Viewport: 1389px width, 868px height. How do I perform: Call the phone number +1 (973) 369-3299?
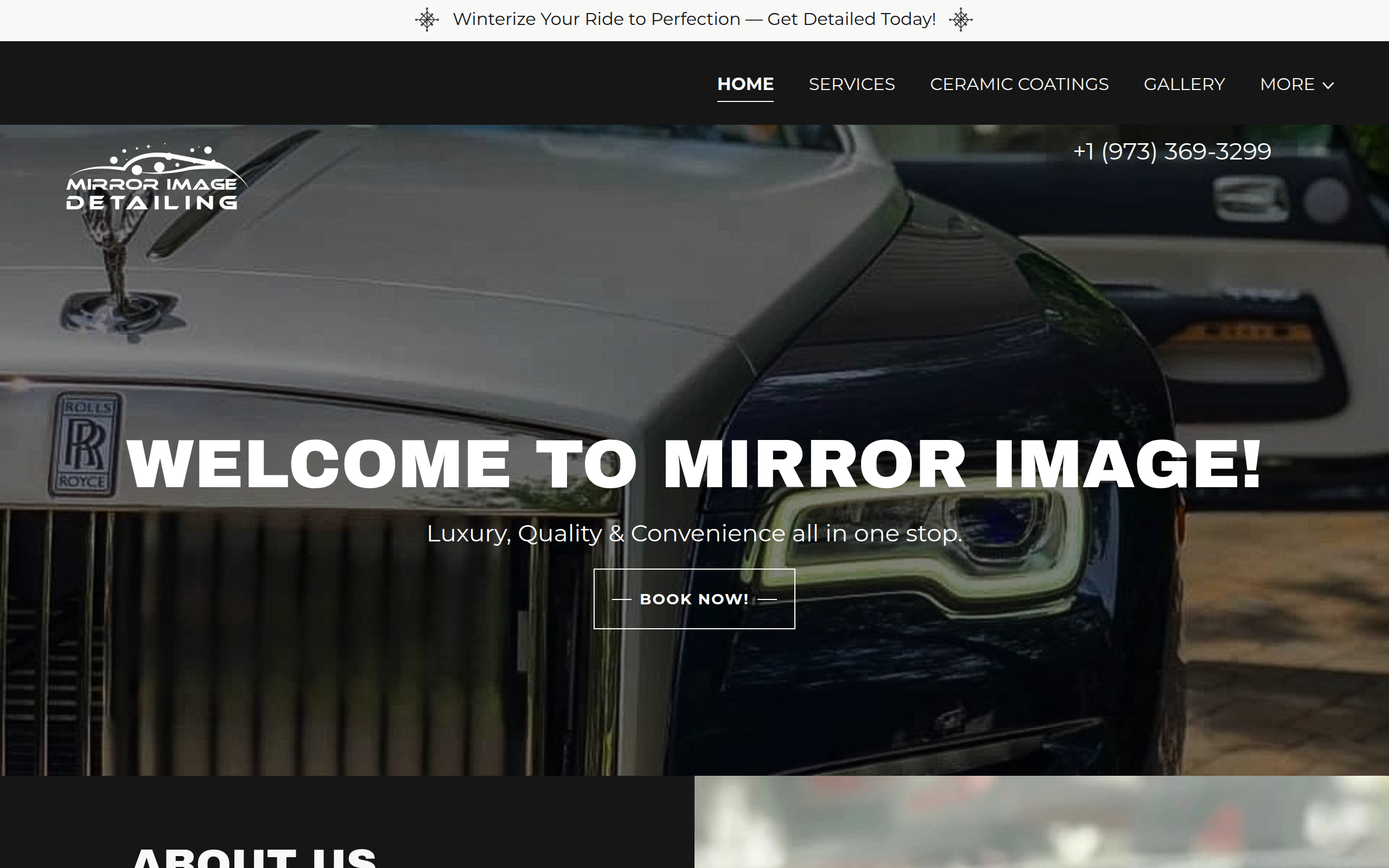pyautogui.click(x=1171, y=150)
